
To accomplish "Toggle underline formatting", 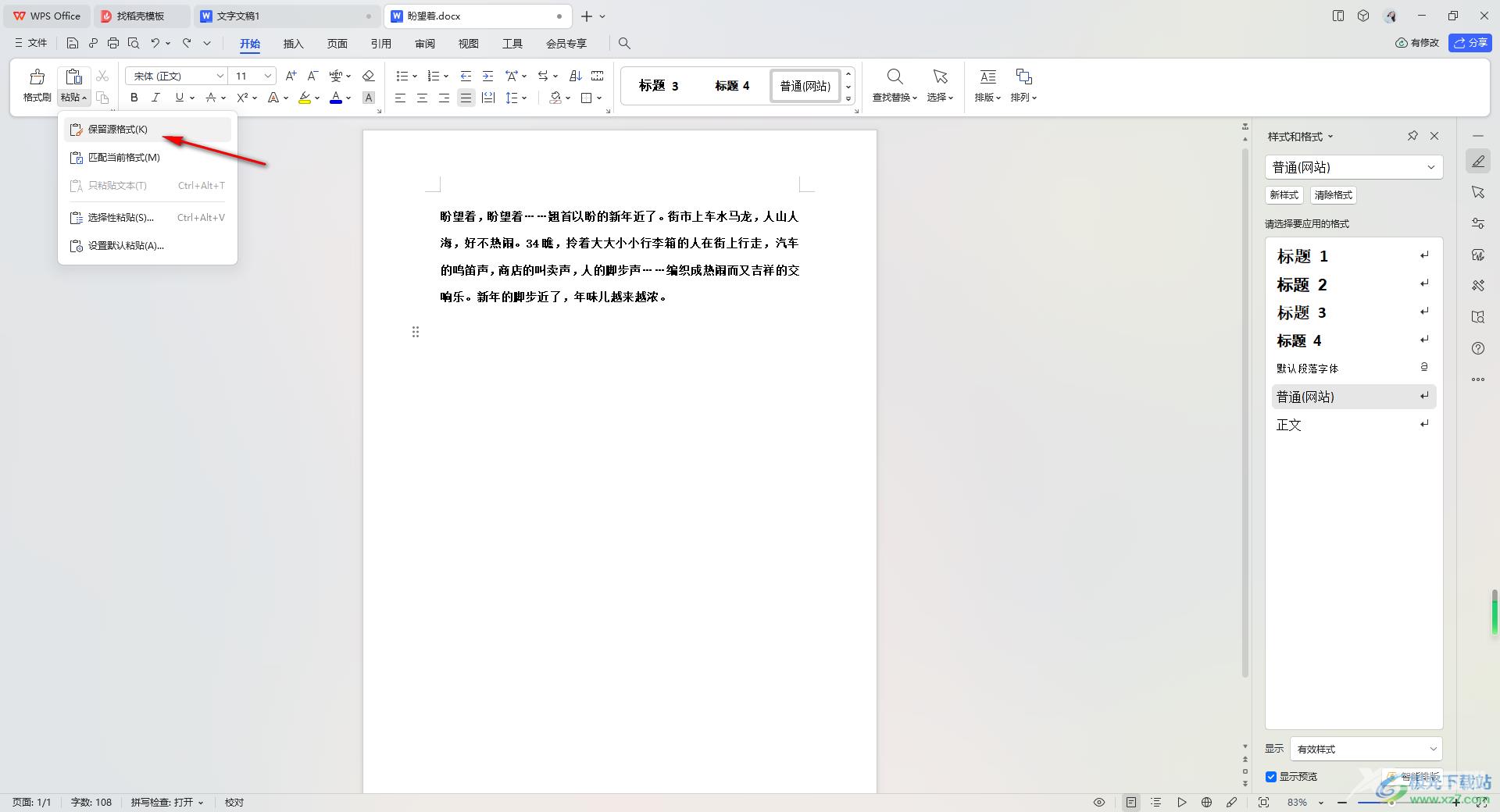I will pos(180,98).
